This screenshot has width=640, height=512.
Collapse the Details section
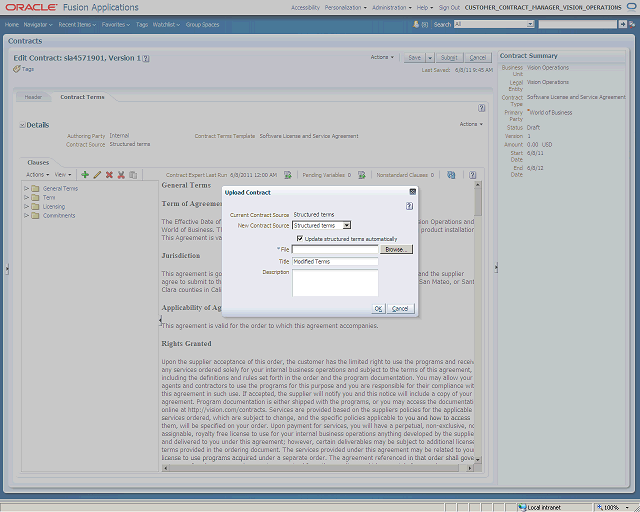coord(22,125)
